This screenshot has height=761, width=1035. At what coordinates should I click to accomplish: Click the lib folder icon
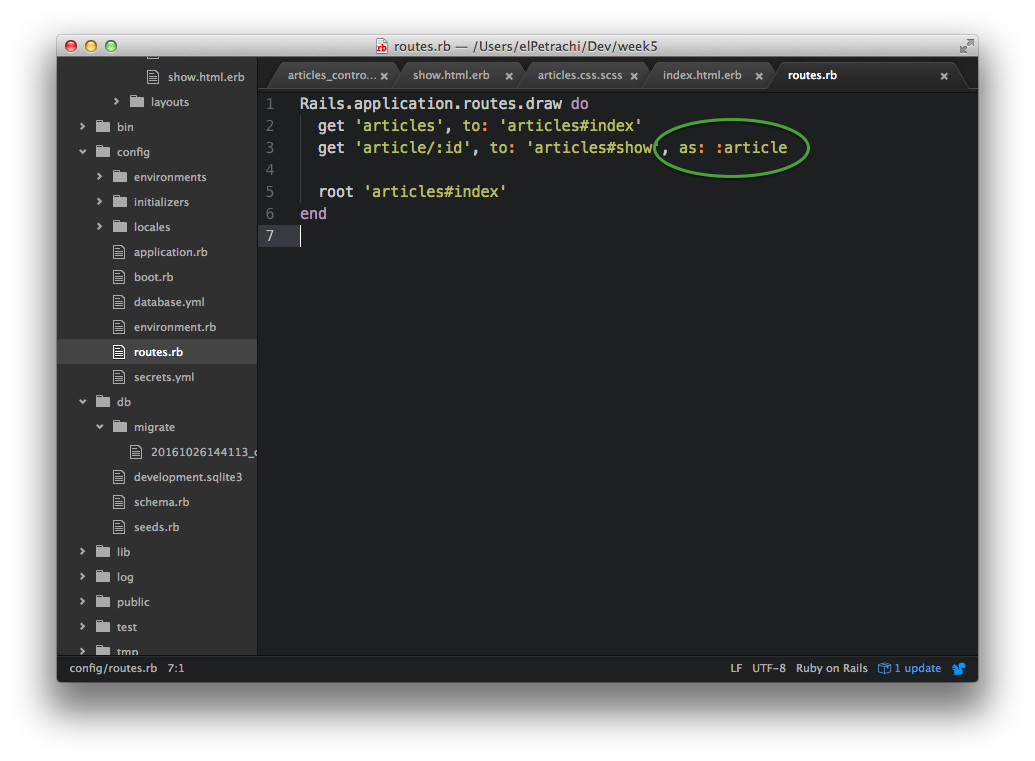pos(103,551)
